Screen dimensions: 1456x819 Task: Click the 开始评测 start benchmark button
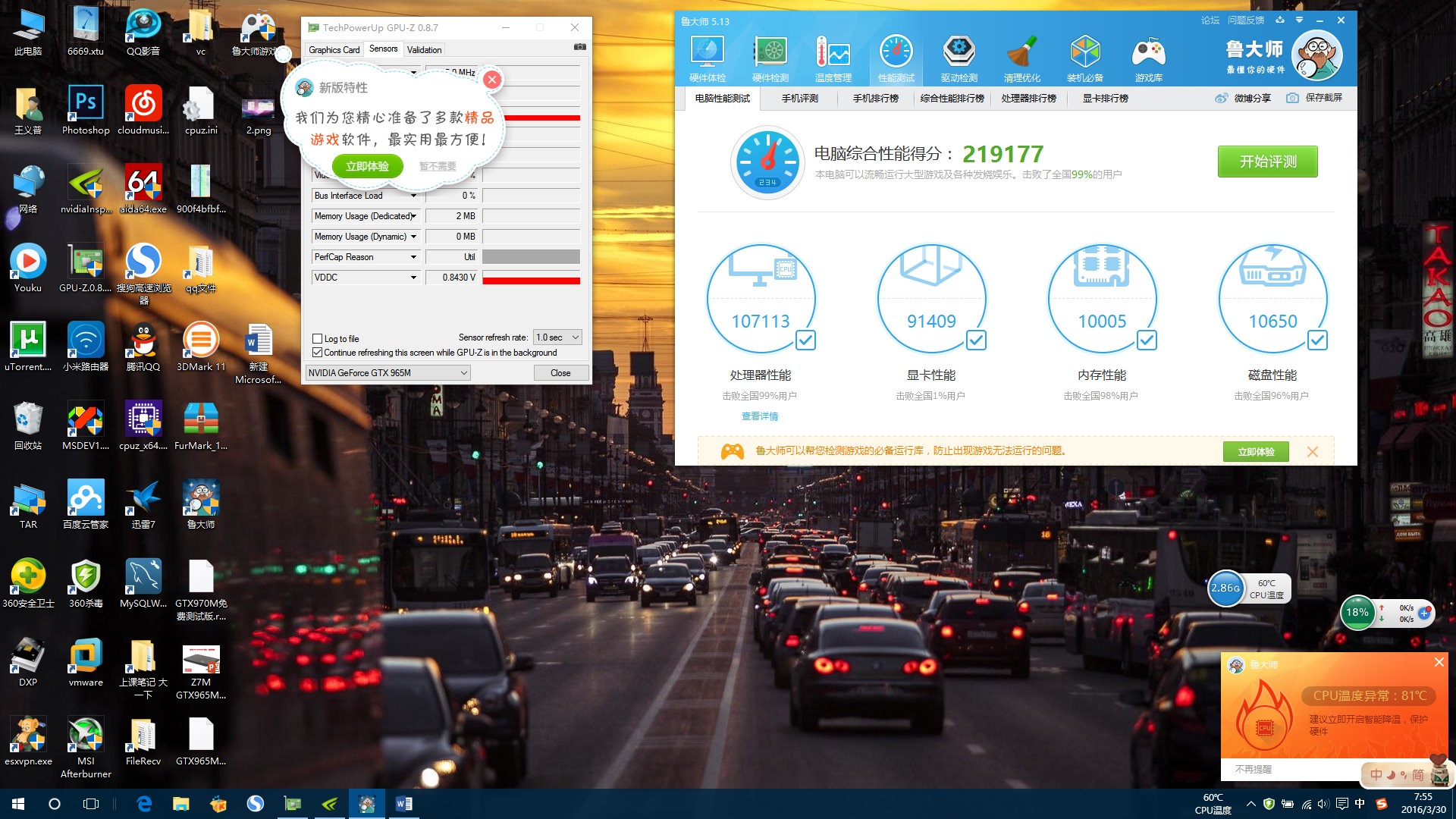tap(1267, 162)
